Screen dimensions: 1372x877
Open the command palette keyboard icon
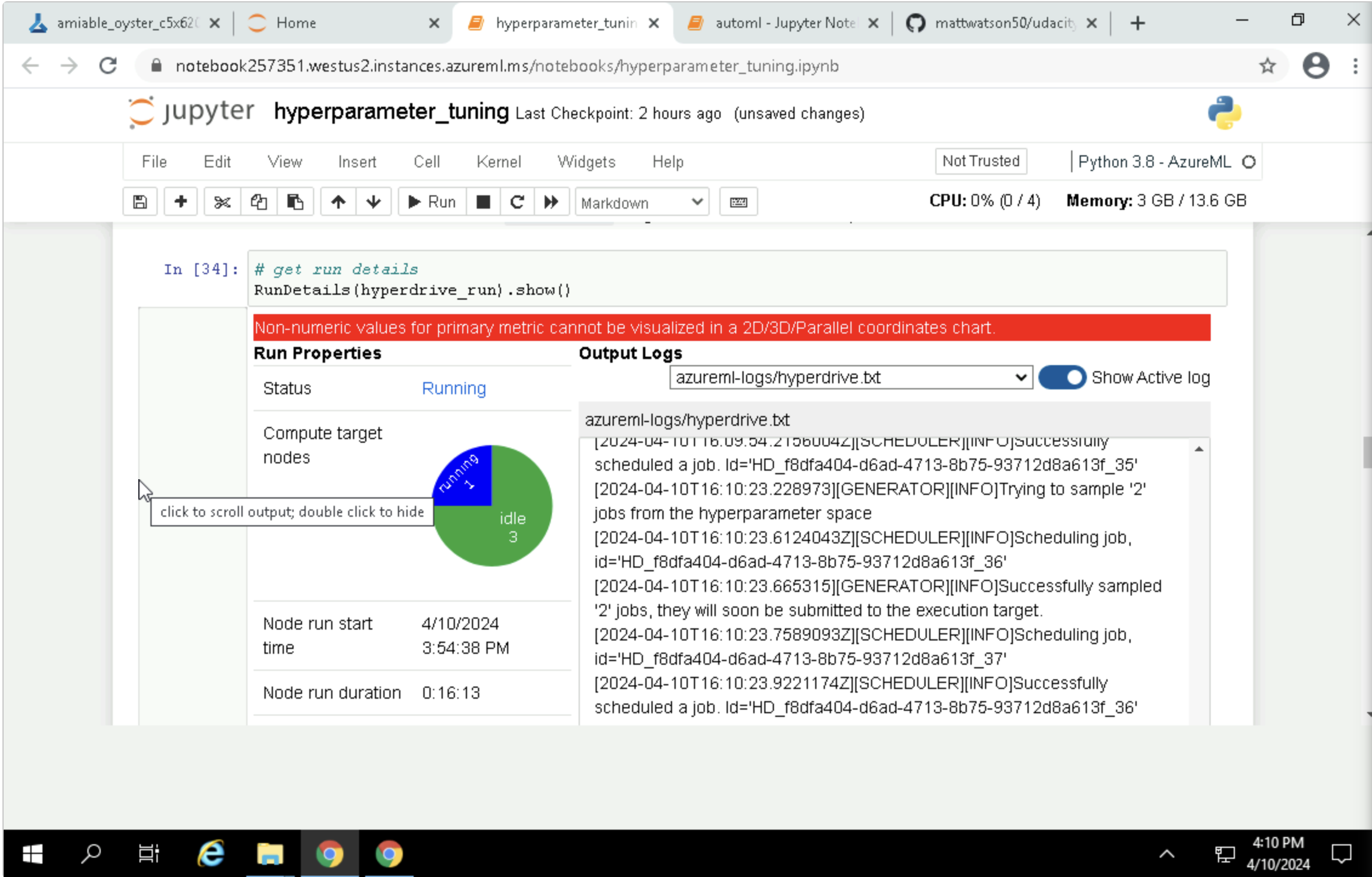[x=738, y=202]
